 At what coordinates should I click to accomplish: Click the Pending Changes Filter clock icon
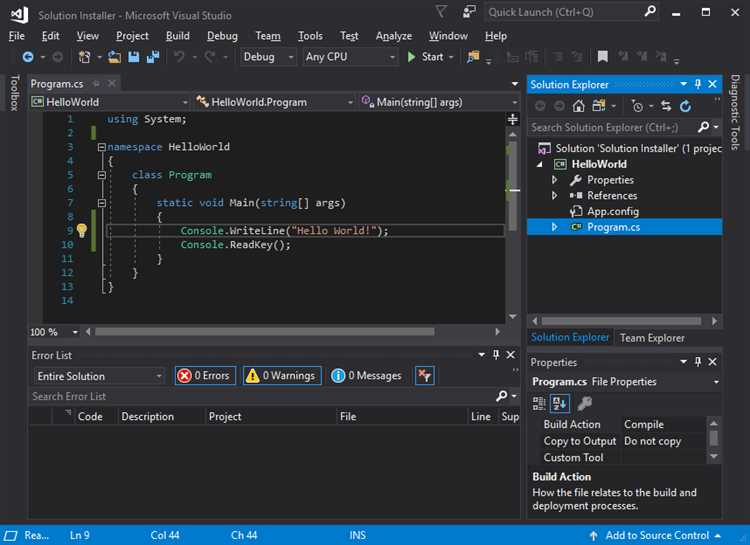[637, 106]
